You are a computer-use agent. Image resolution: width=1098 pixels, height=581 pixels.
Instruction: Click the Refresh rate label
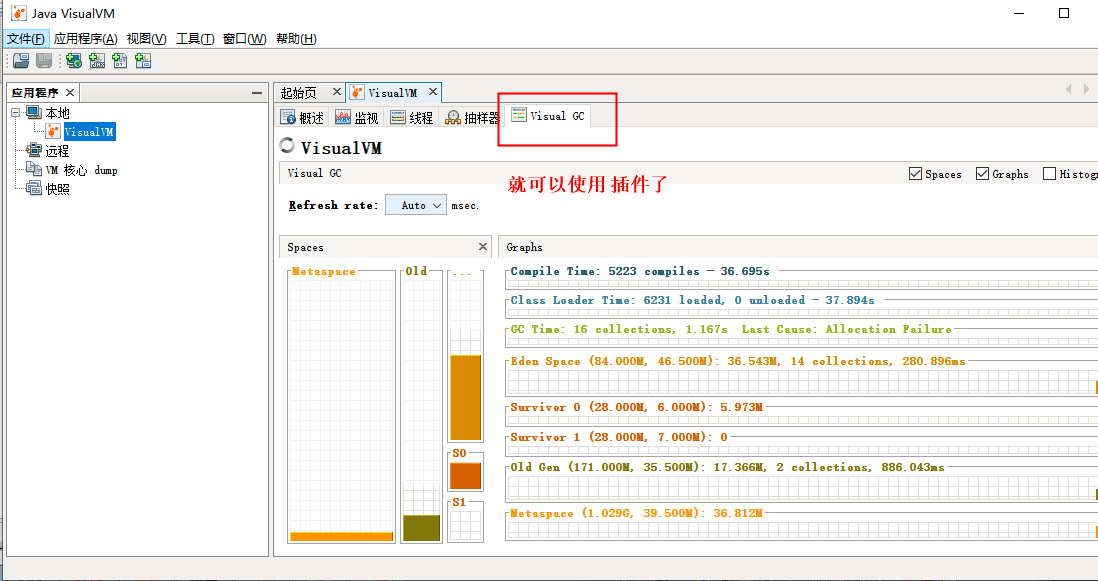click(333, 205)
